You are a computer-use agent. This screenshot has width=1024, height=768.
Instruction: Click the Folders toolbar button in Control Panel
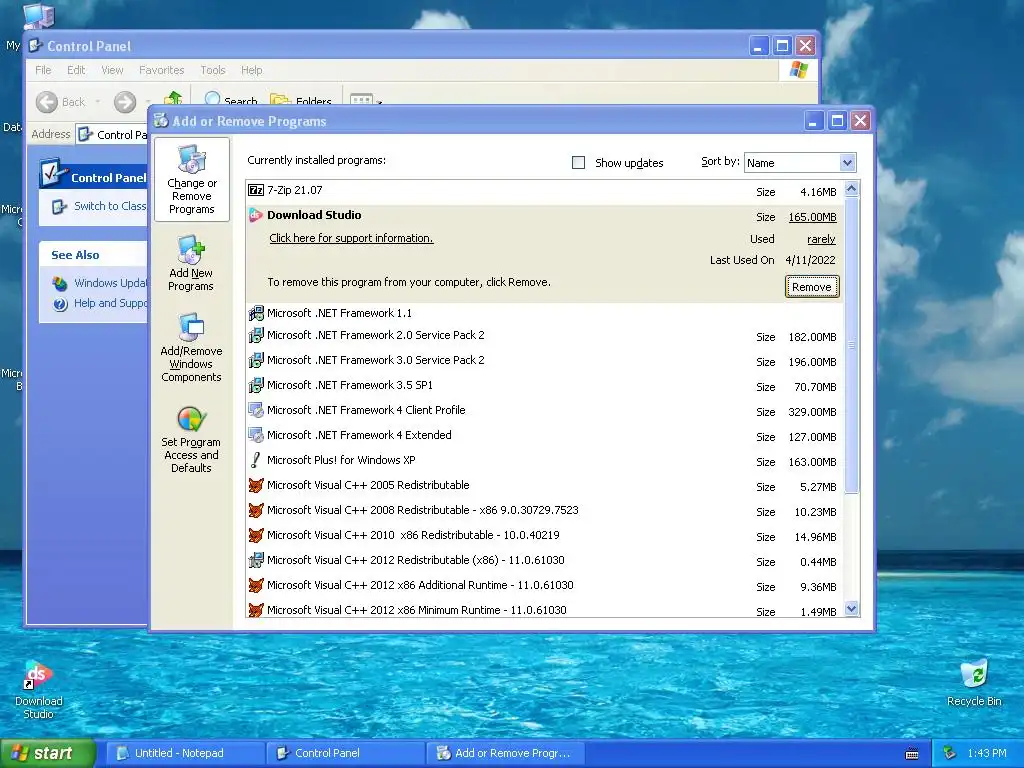click(x=301, y=101)
